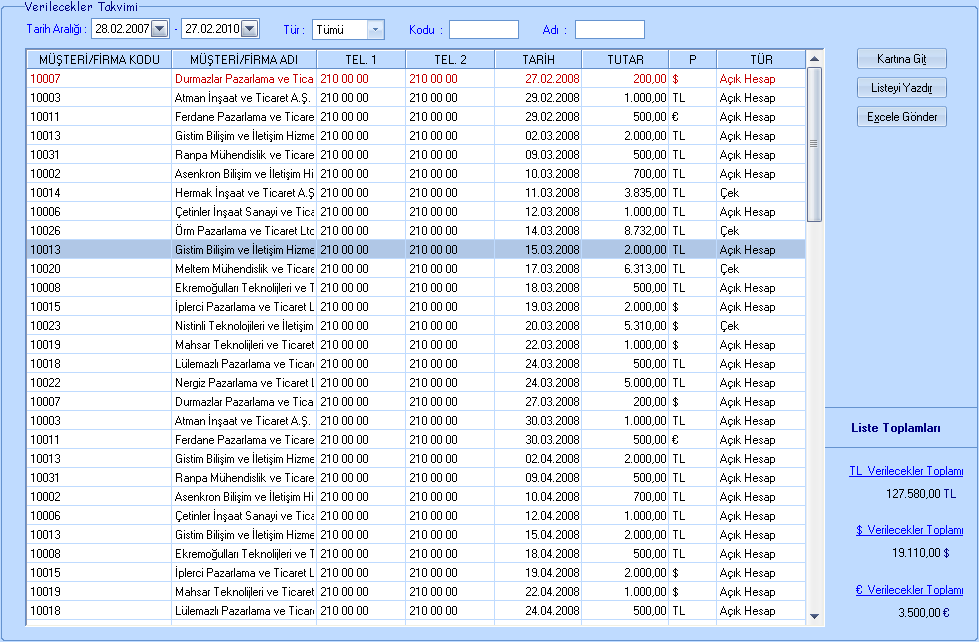
Task: Select Meltem Mühendislik ve Ticaret row
Action: pyautogui.click(x=416, y=269)
